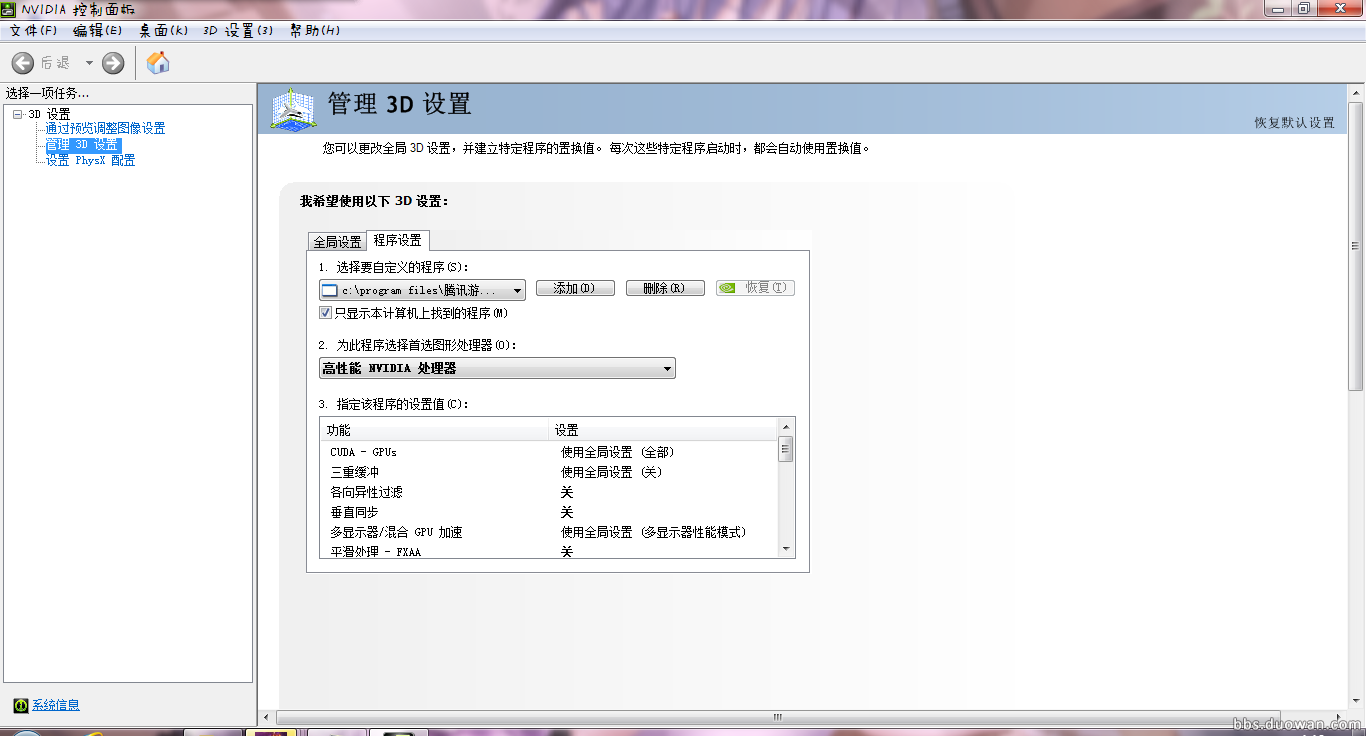The height and width of the screenshot is (736, 1366).
Task: Open the 编辑(E) menu
Action: click(98, 30)
